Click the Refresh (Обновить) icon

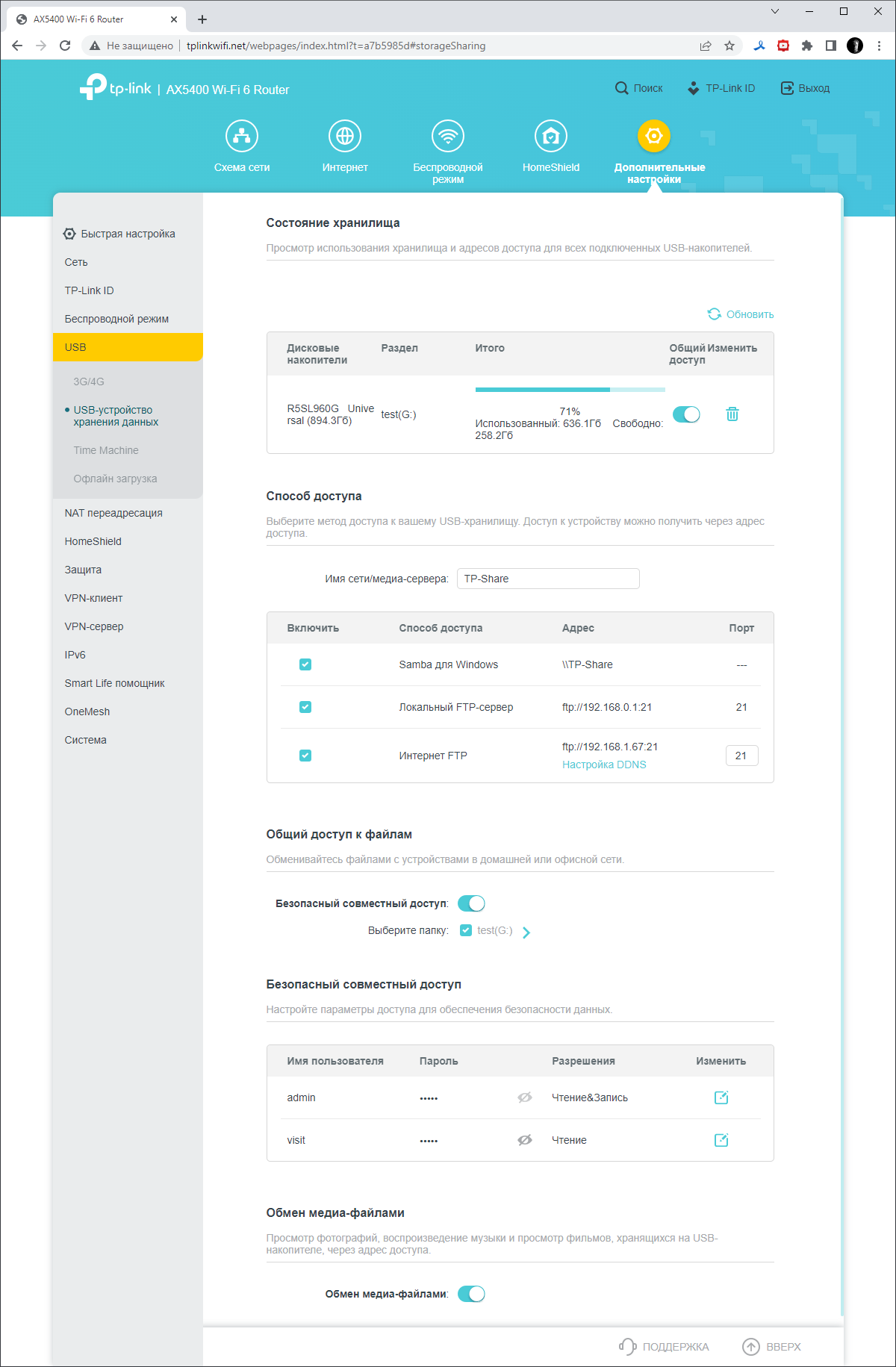click(x=715, y=314)
